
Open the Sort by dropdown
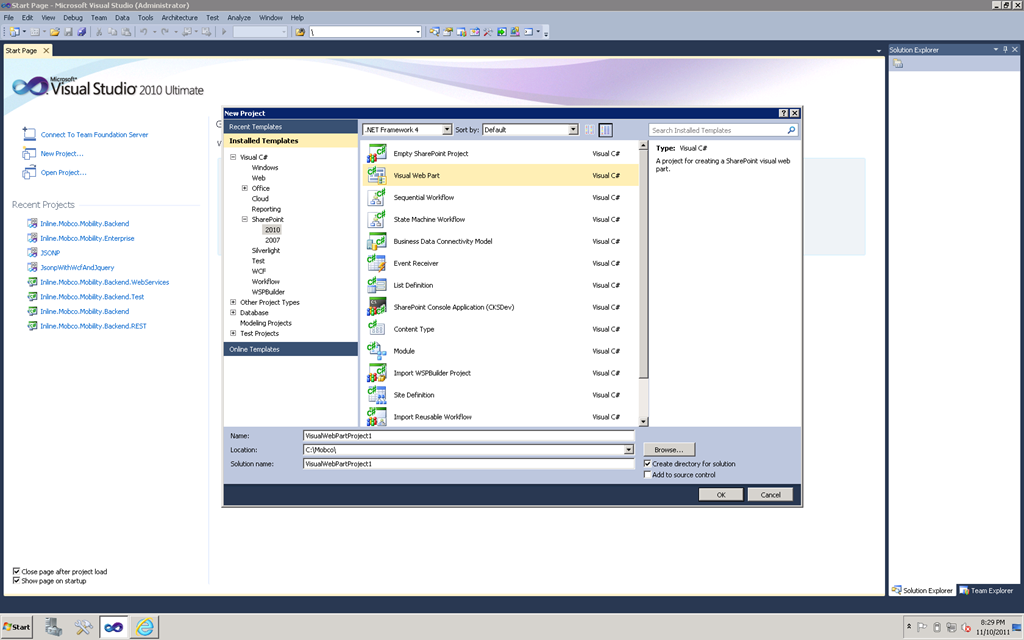(x=573, y=129)
